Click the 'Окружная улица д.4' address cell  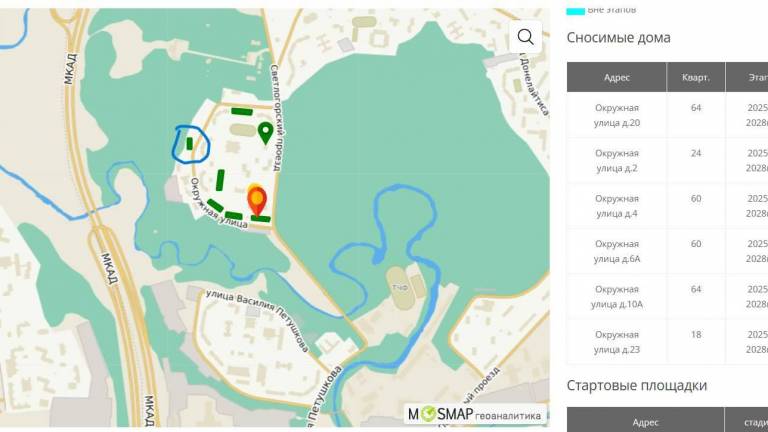617,205
